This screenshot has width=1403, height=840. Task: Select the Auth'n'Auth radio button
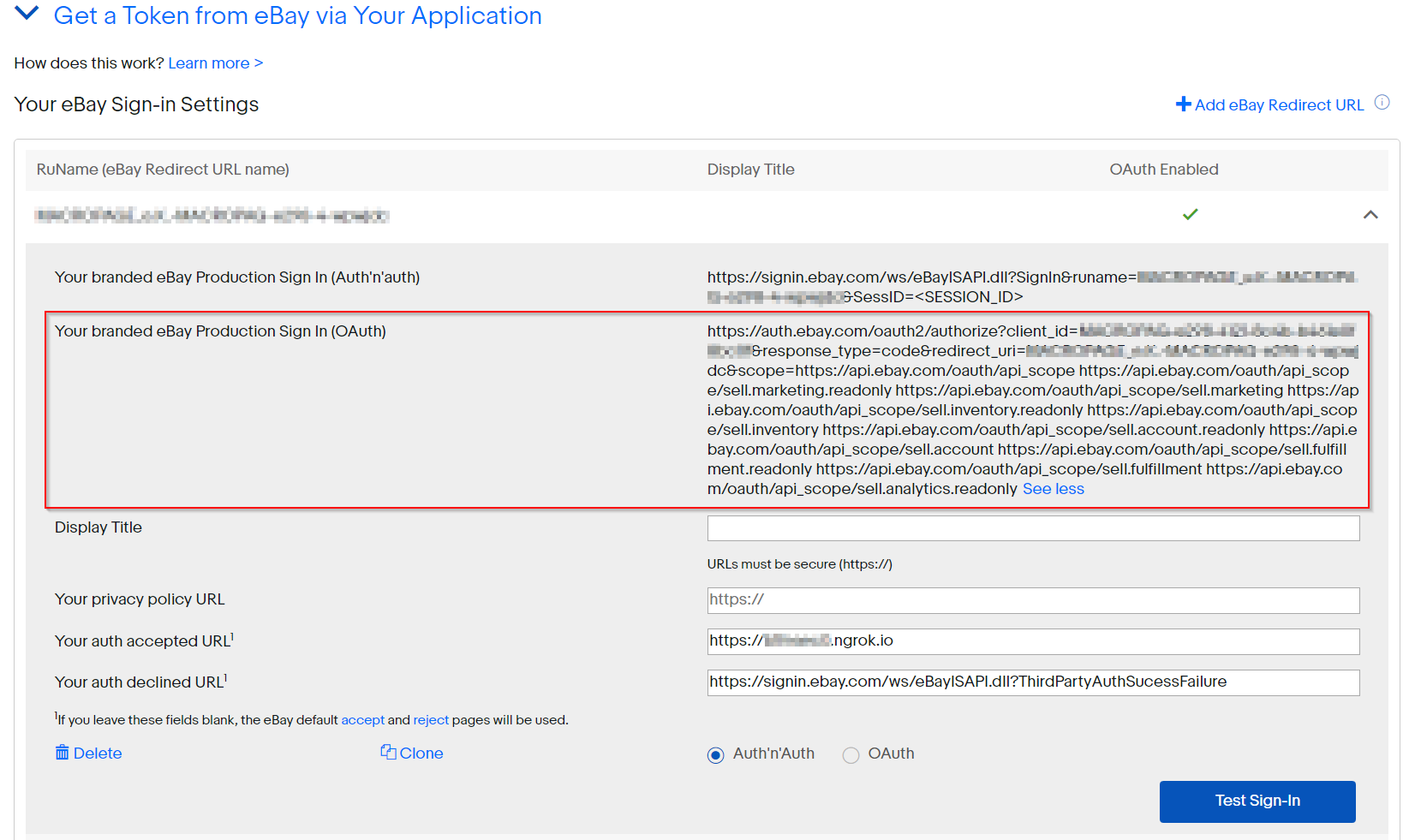(x=715, y=755)
